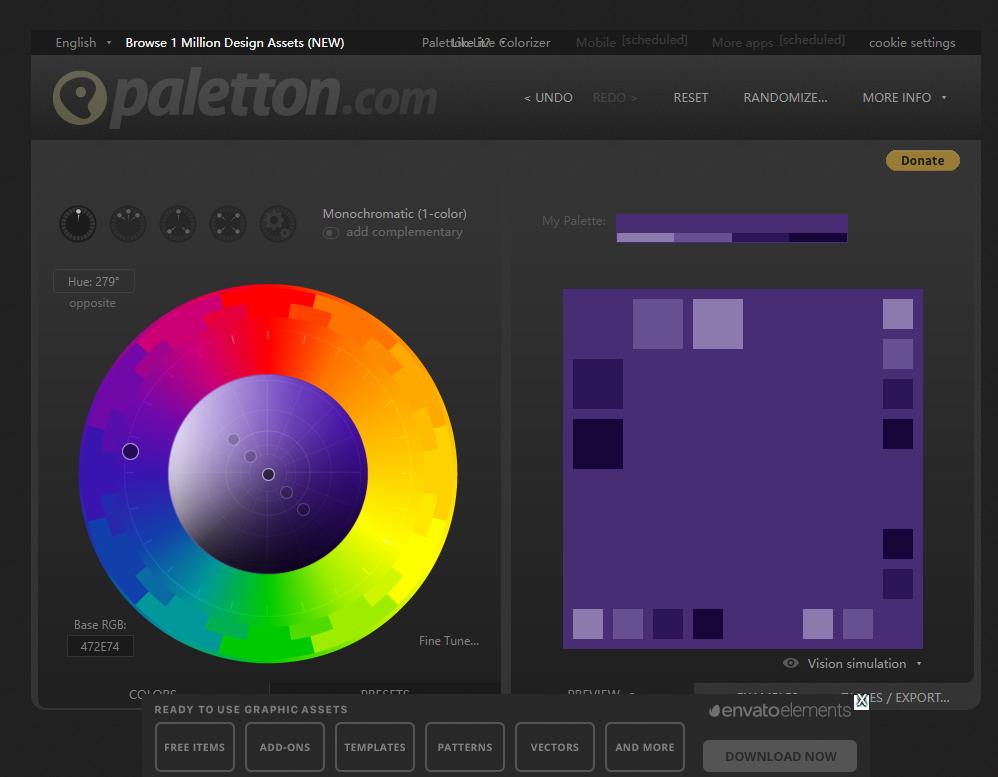The image size is (998, 777).
Task: Click the Paletton logo icon
Action: [x=79, y=98]
